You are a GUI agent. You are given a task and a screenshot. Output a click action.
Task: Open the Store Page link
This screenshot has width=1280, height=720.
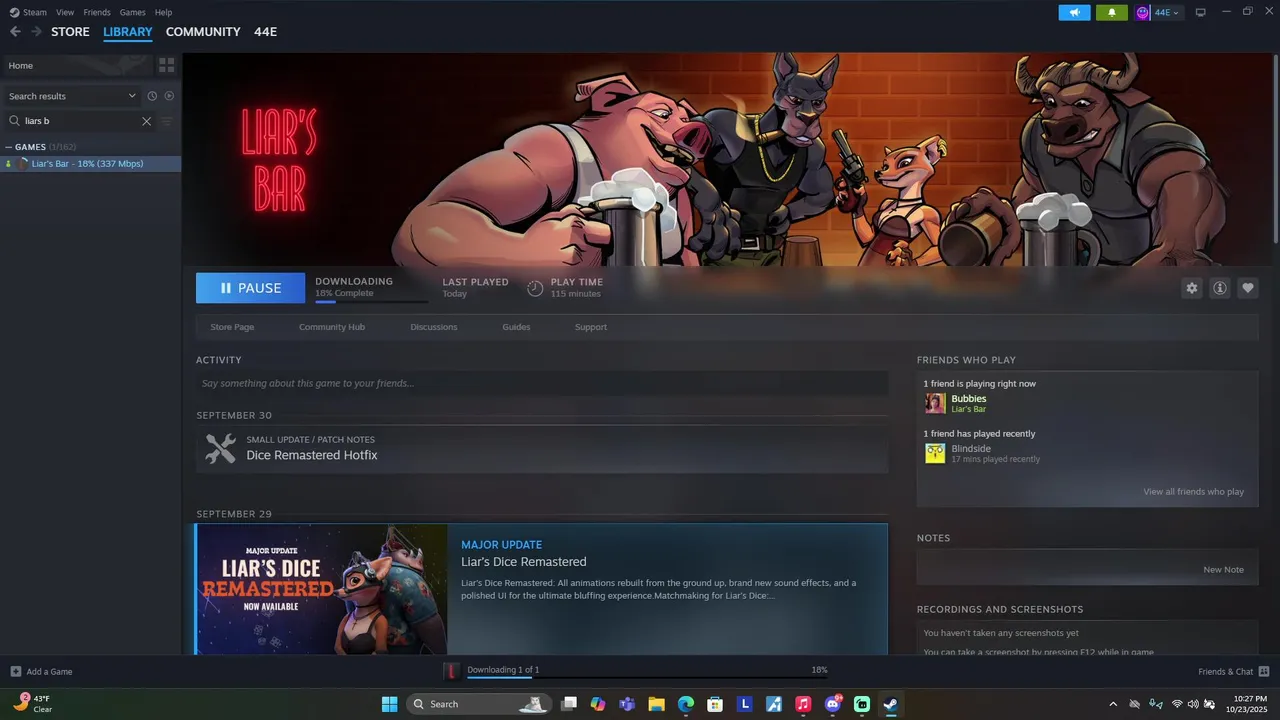pos(232,327)
